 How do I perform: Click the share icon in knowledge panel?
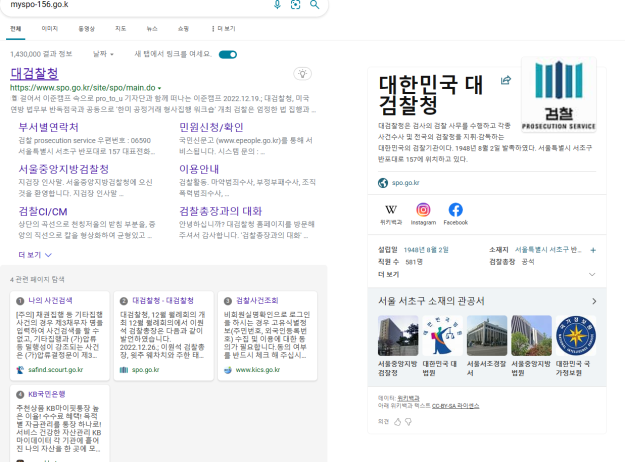pyautogui.click(x=506, y=80)
